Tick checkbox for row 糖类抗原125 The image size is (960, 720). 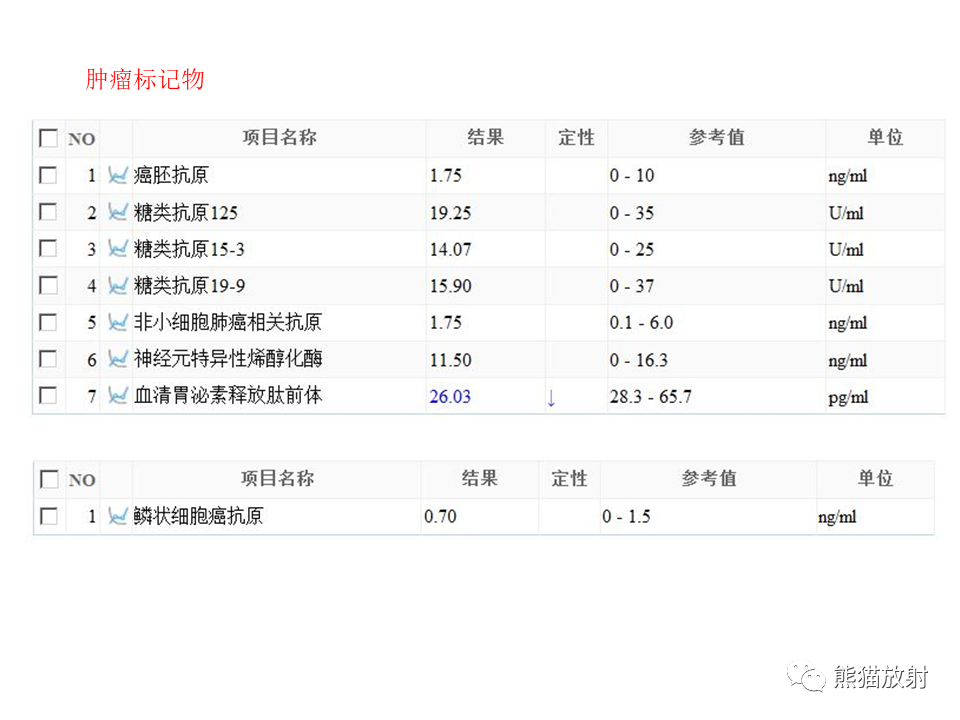point(48,212)
